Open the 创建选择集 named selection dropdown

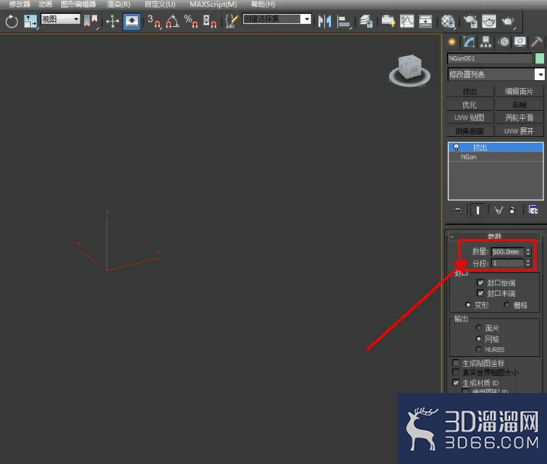[x=277, y=19]
